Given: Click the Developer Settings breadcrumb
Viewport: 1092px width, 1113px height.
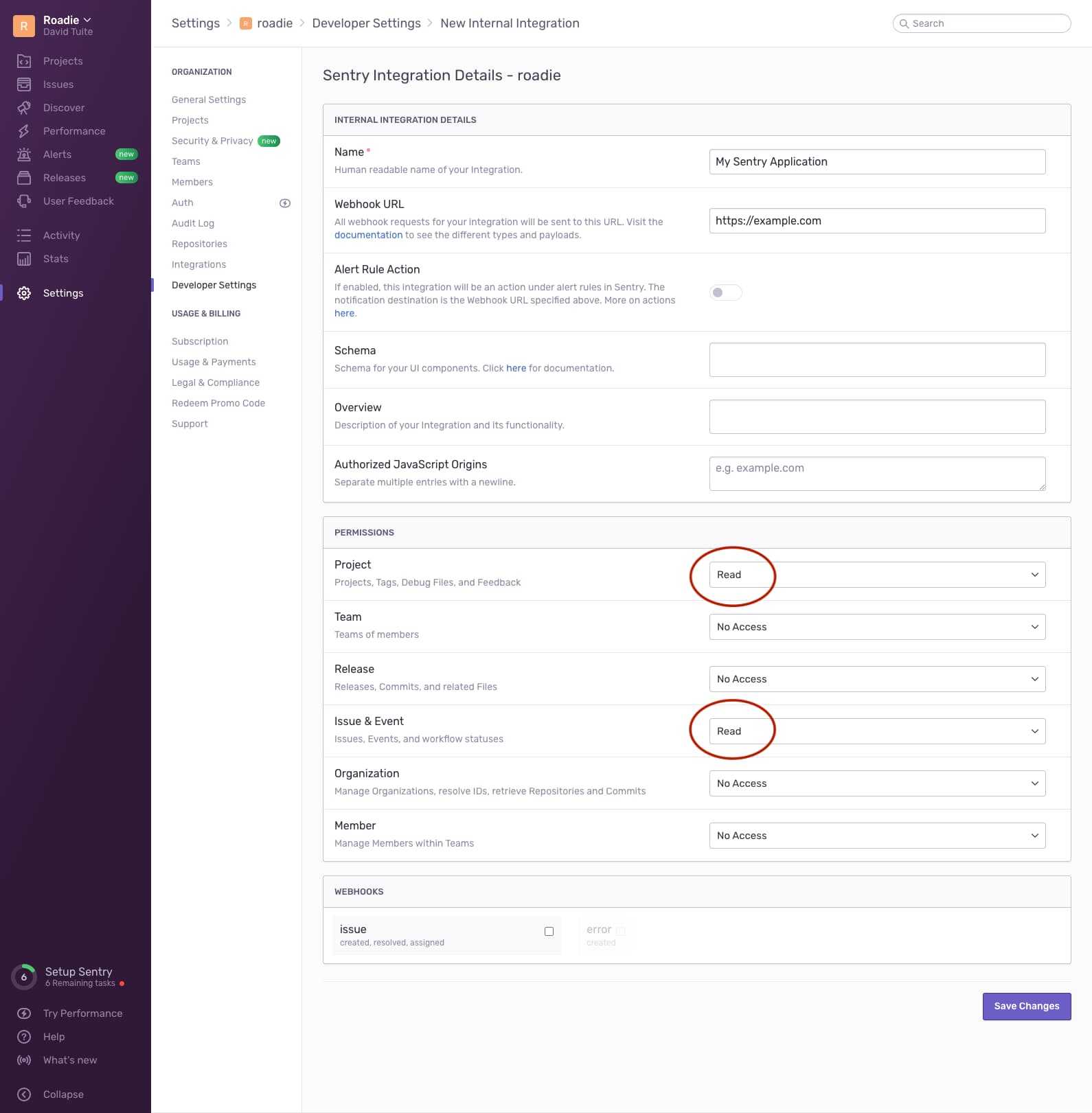Looking at the screenshot, I should tap(366, 23).
